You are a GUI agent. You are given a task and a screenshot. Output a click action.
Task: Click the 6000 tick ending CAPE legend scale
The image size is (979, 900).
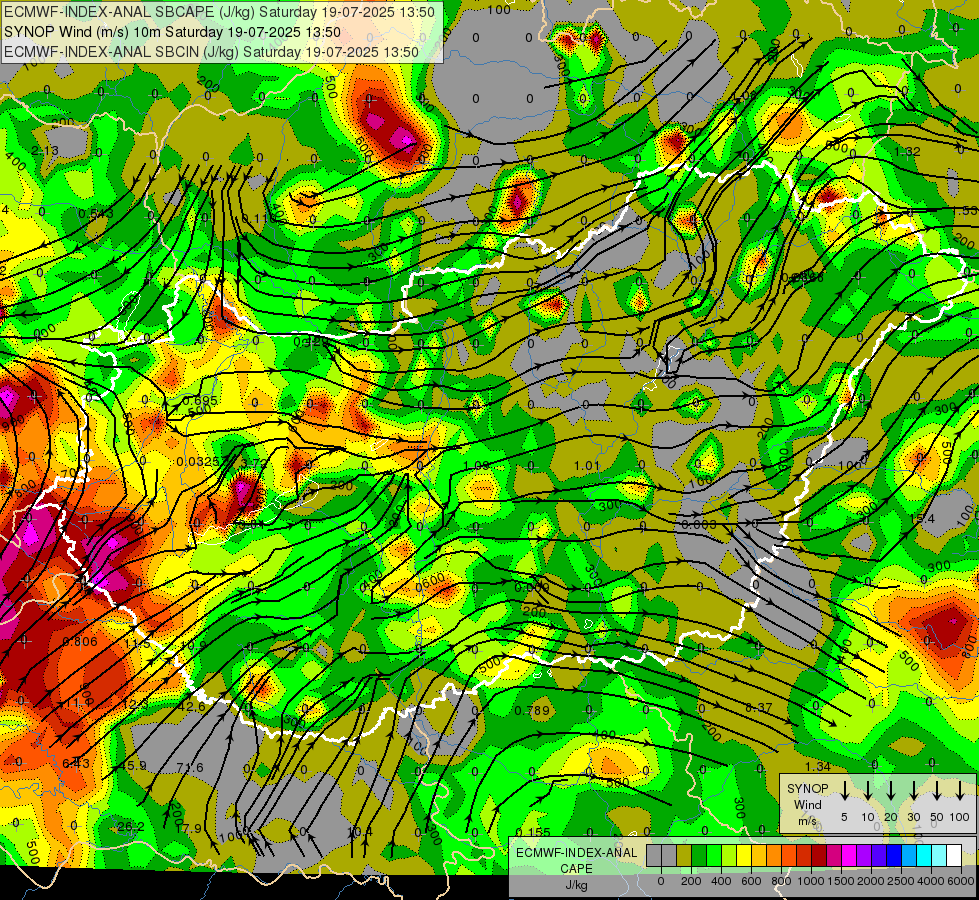pyautogui.click(x=960, y=881)
